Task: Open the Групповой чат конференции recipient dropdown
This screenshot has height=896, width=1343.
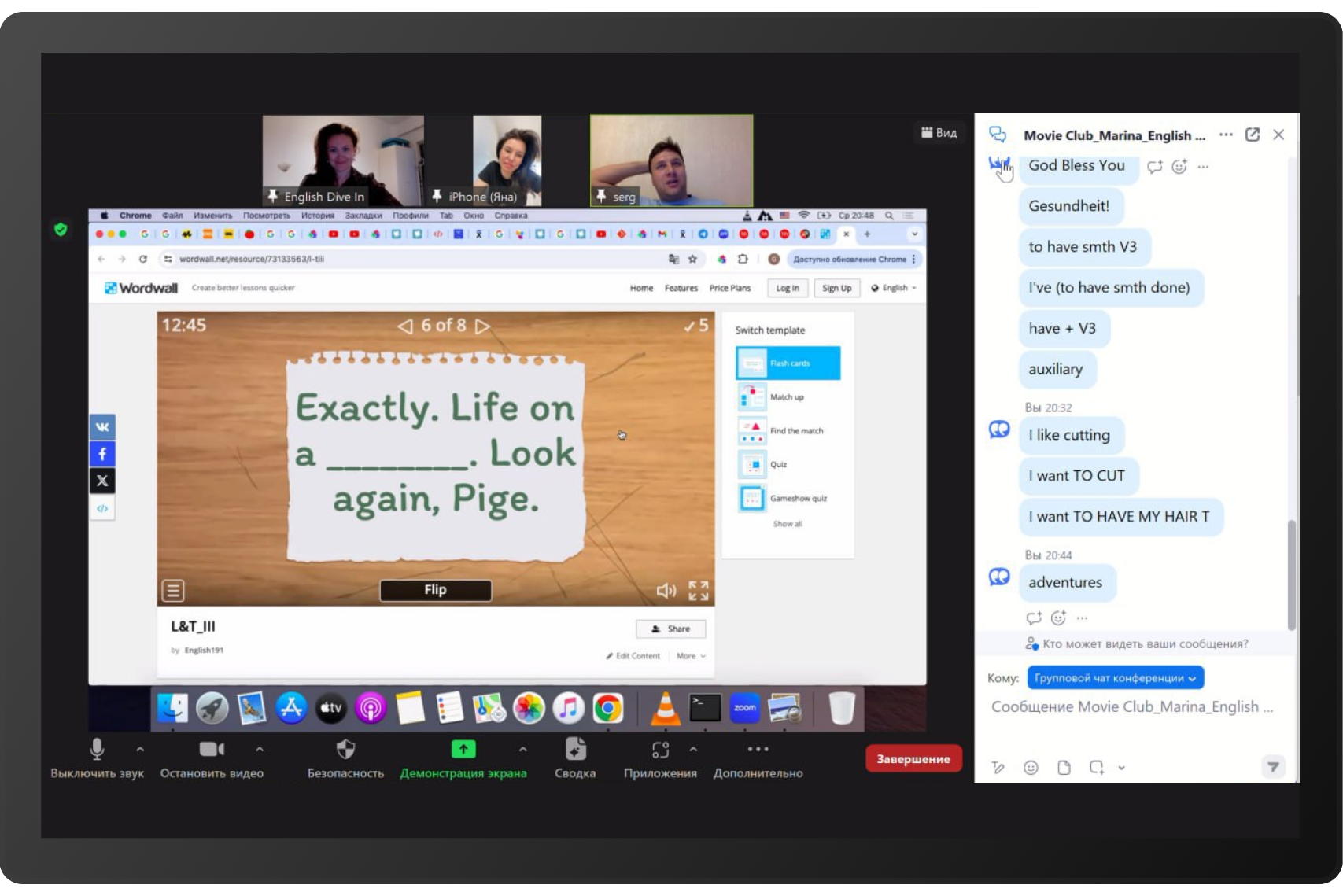Action: (x=1115, y=678)
